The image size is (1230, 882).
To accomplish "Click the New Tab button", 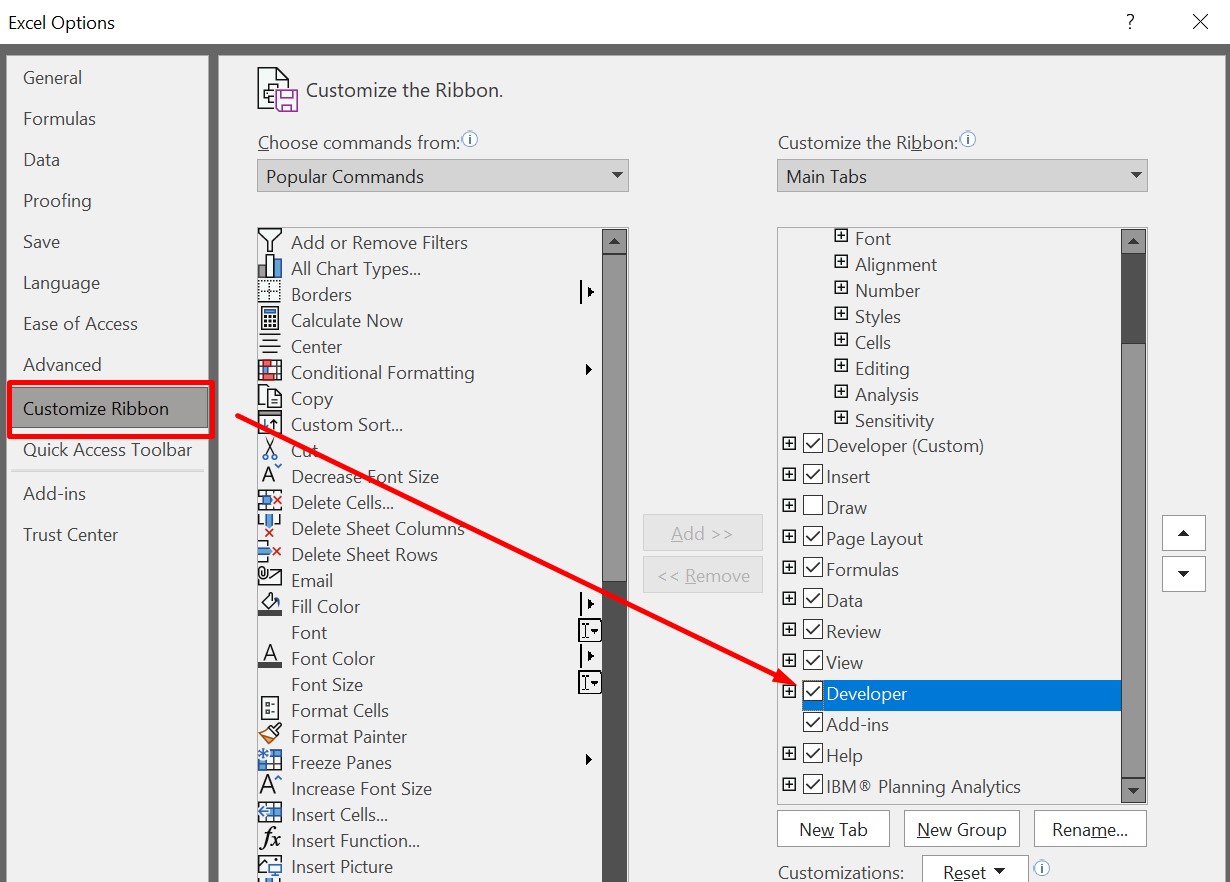I will (x=833, y=829).
